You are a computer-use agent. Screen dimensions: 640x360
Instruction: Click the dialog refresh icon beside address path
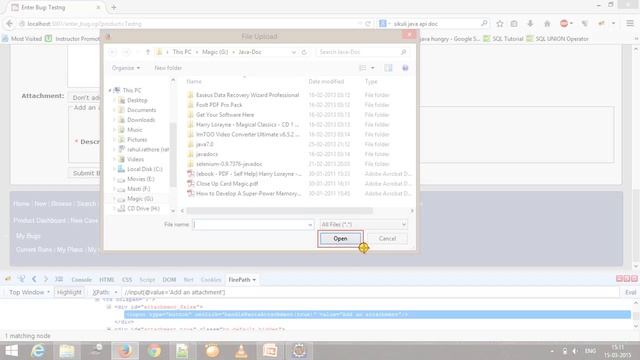pyautogui.click(x=304, y=52)
